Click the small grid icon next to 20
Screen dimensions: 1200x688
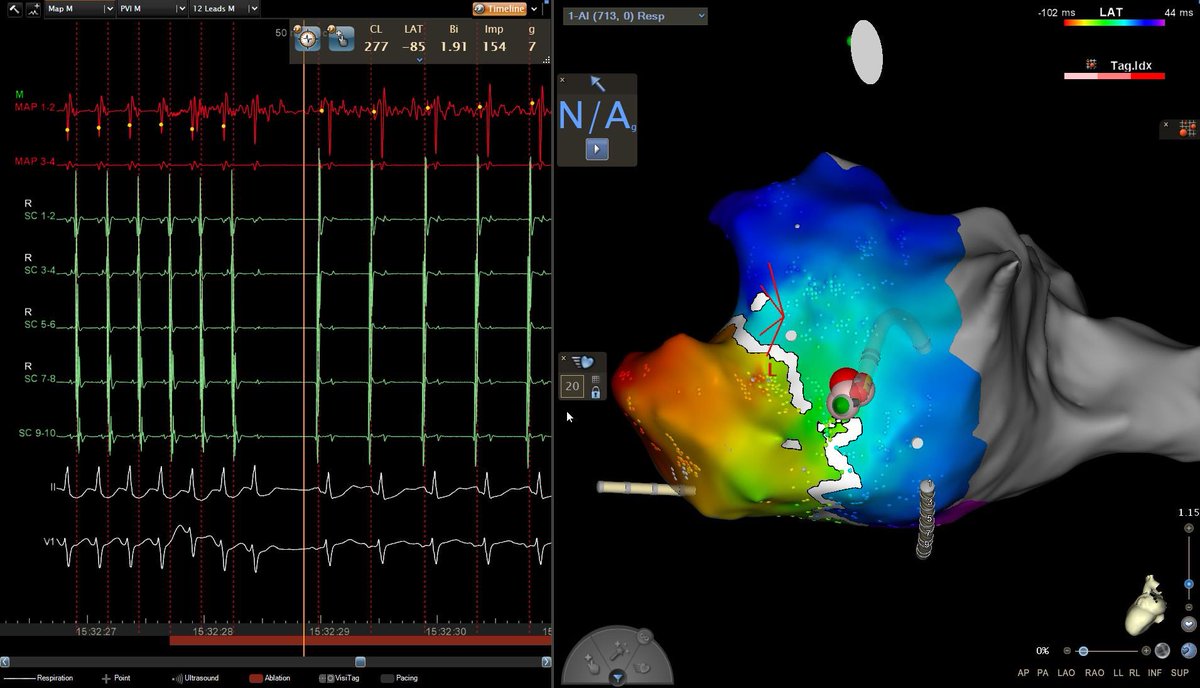[x=596, y=380]
